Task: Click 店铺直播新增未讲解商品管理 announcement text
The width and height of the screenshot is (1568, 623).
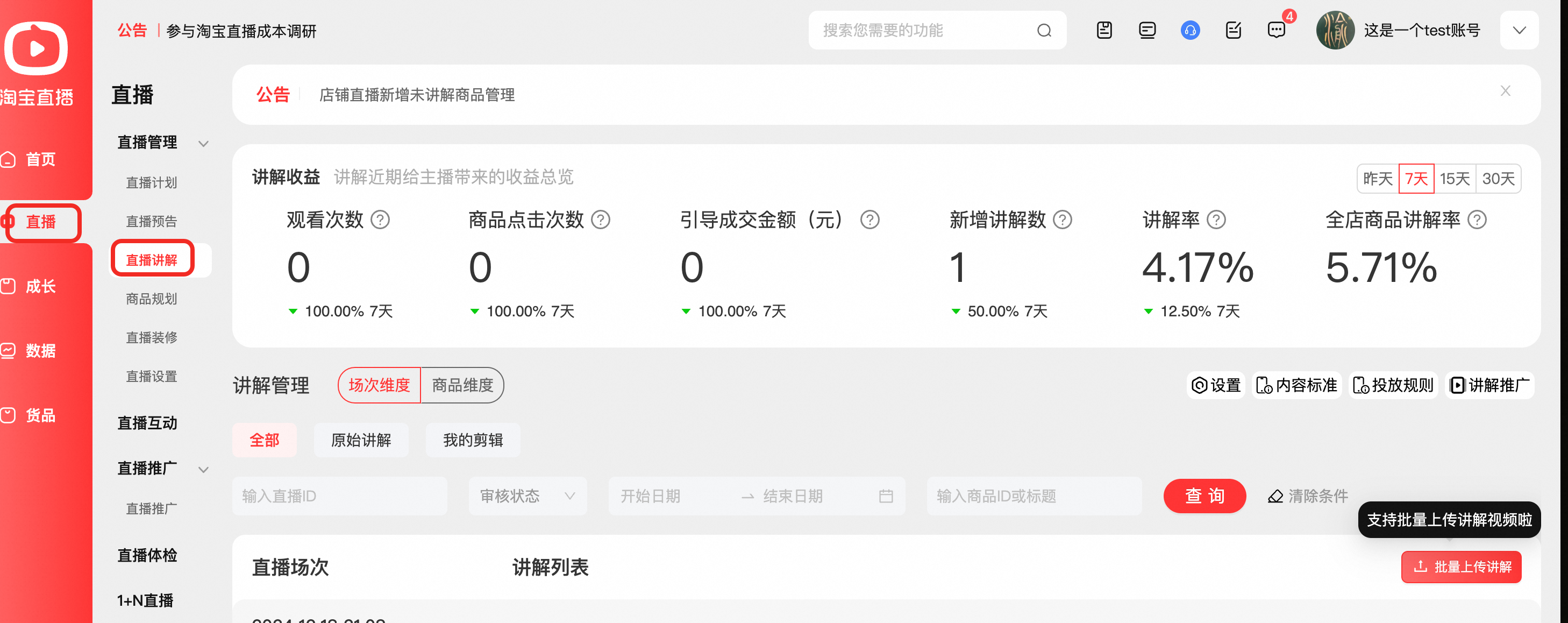Action: [x=417, y=95]
